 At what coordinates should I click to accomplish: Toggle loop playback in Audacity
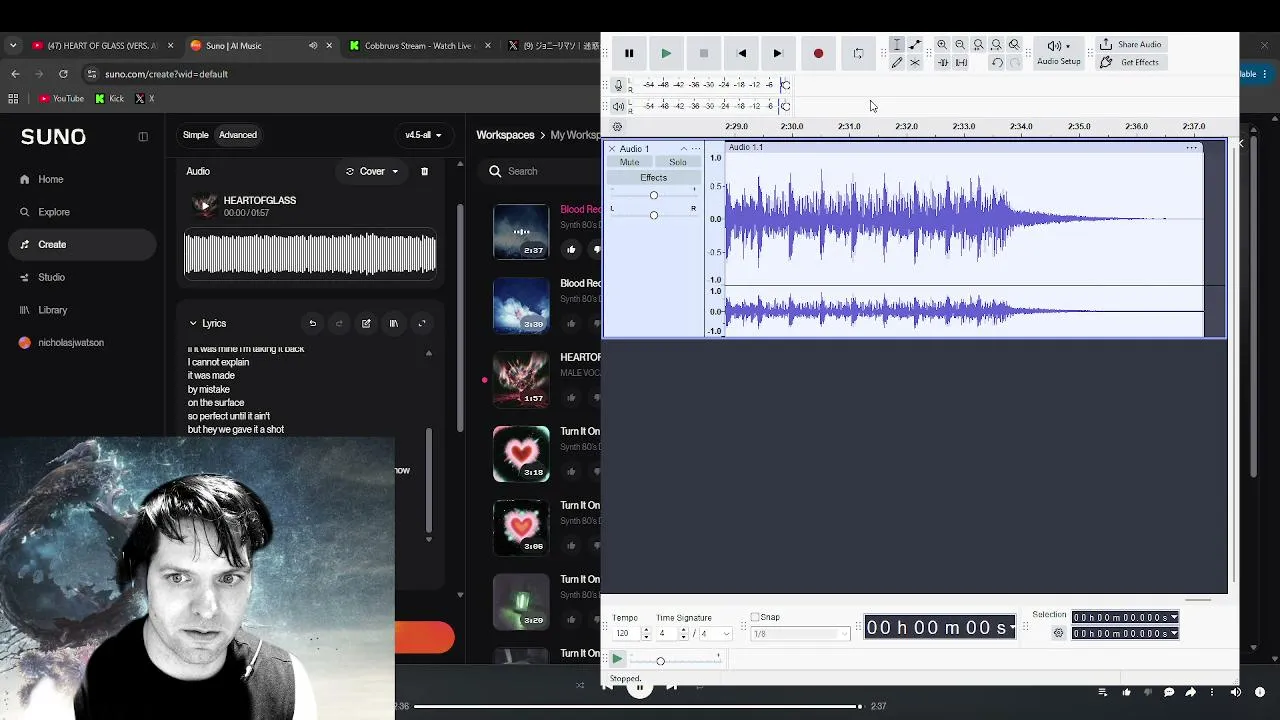tap(858, 53)
